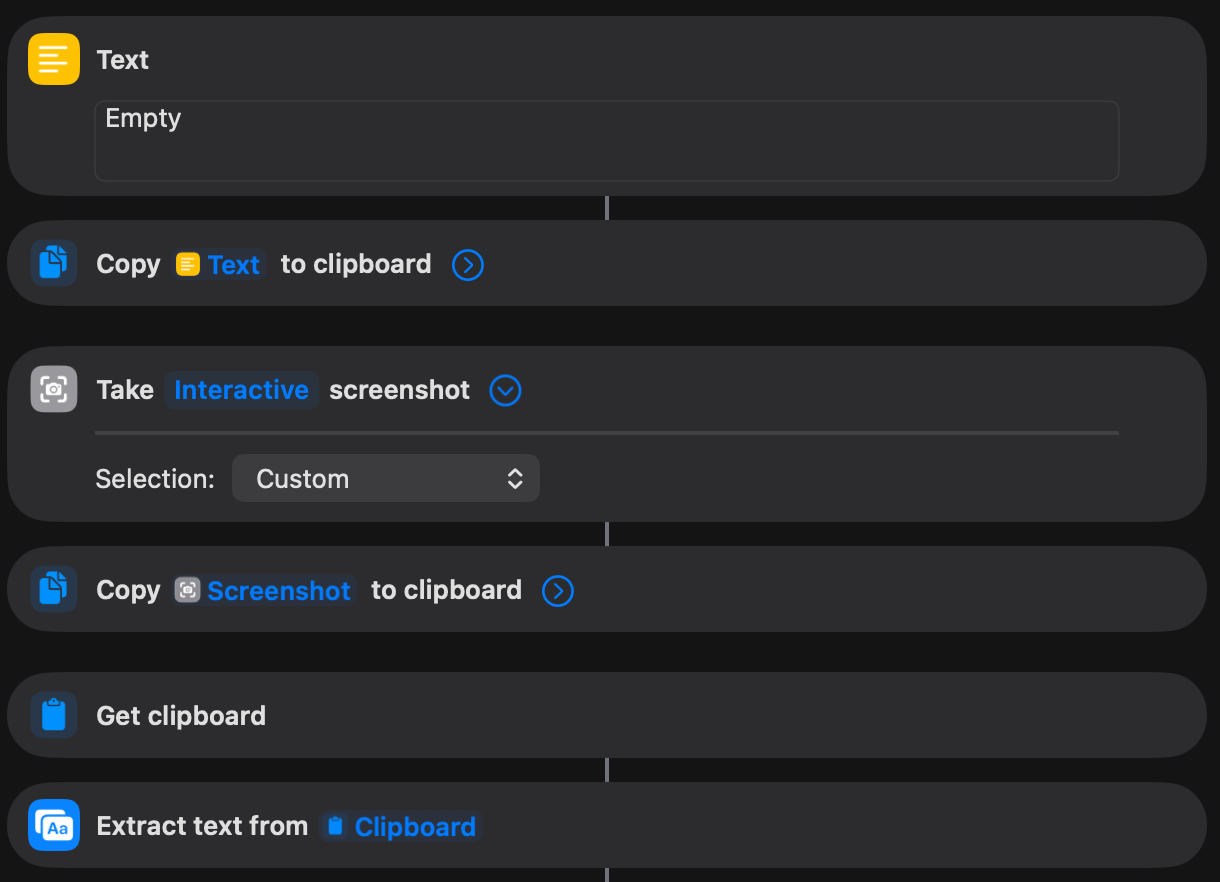Click the first Copy to clipboard icon
The image size is (1220, 882).
[x=53, y=264]
